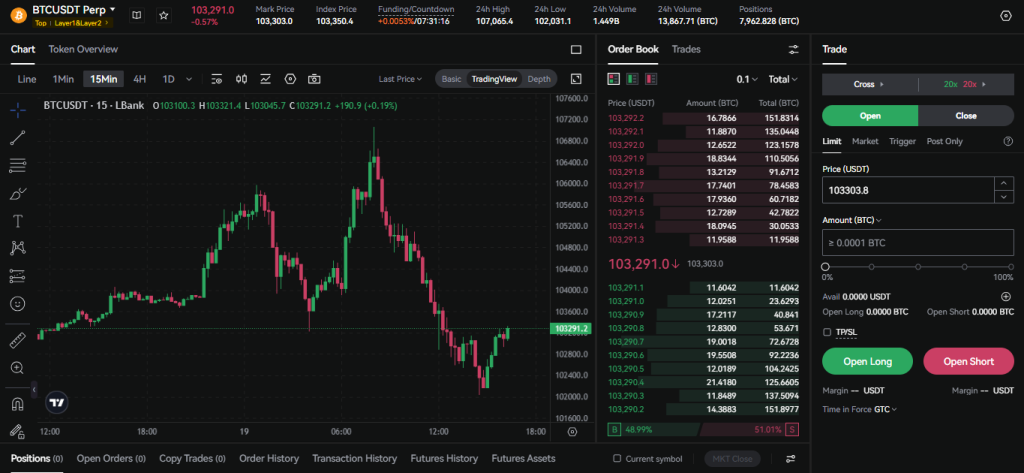Click the Open Short button

[x=968, y=361]
